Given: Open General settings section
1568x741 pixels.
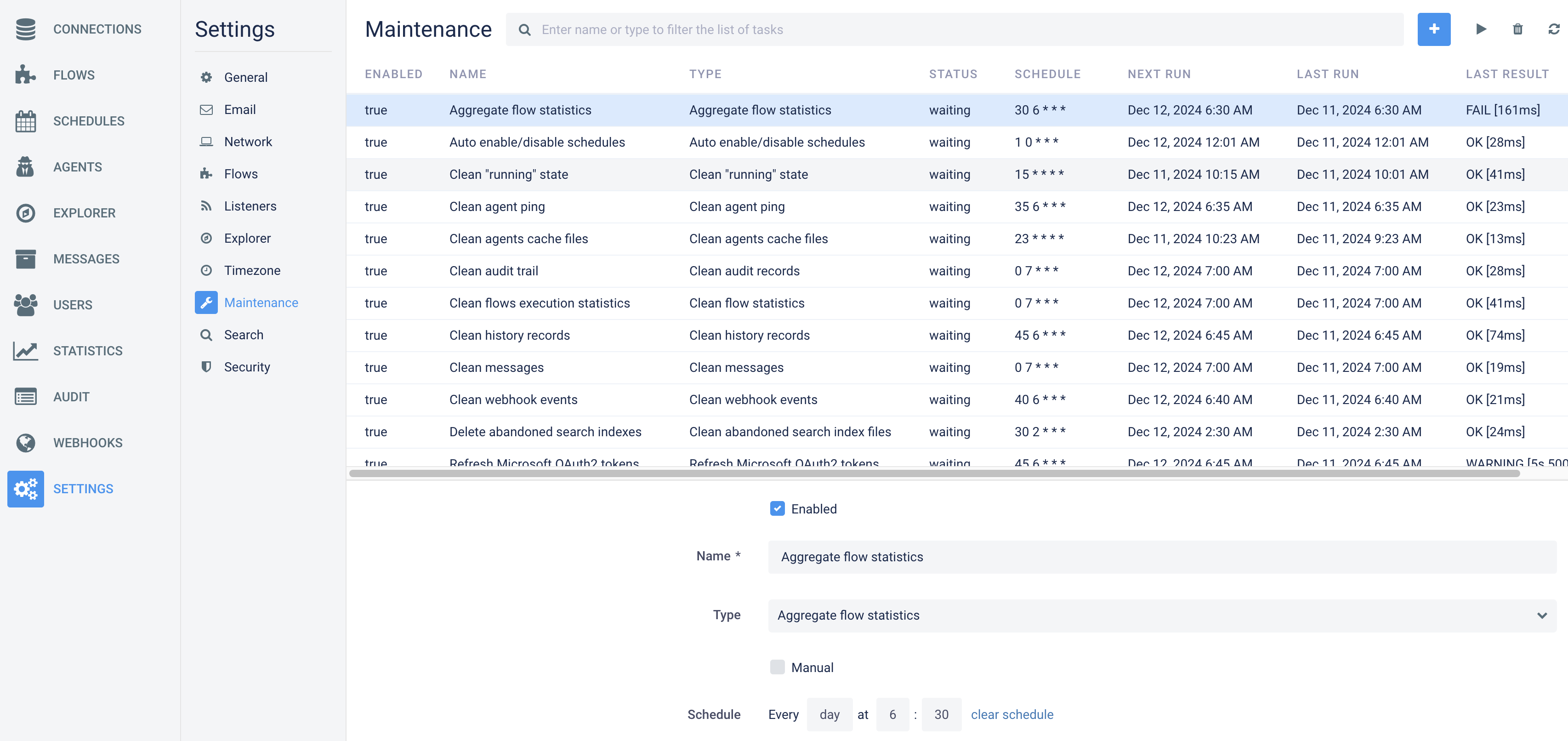Looking at the screenshot, I should coord(245,77).
